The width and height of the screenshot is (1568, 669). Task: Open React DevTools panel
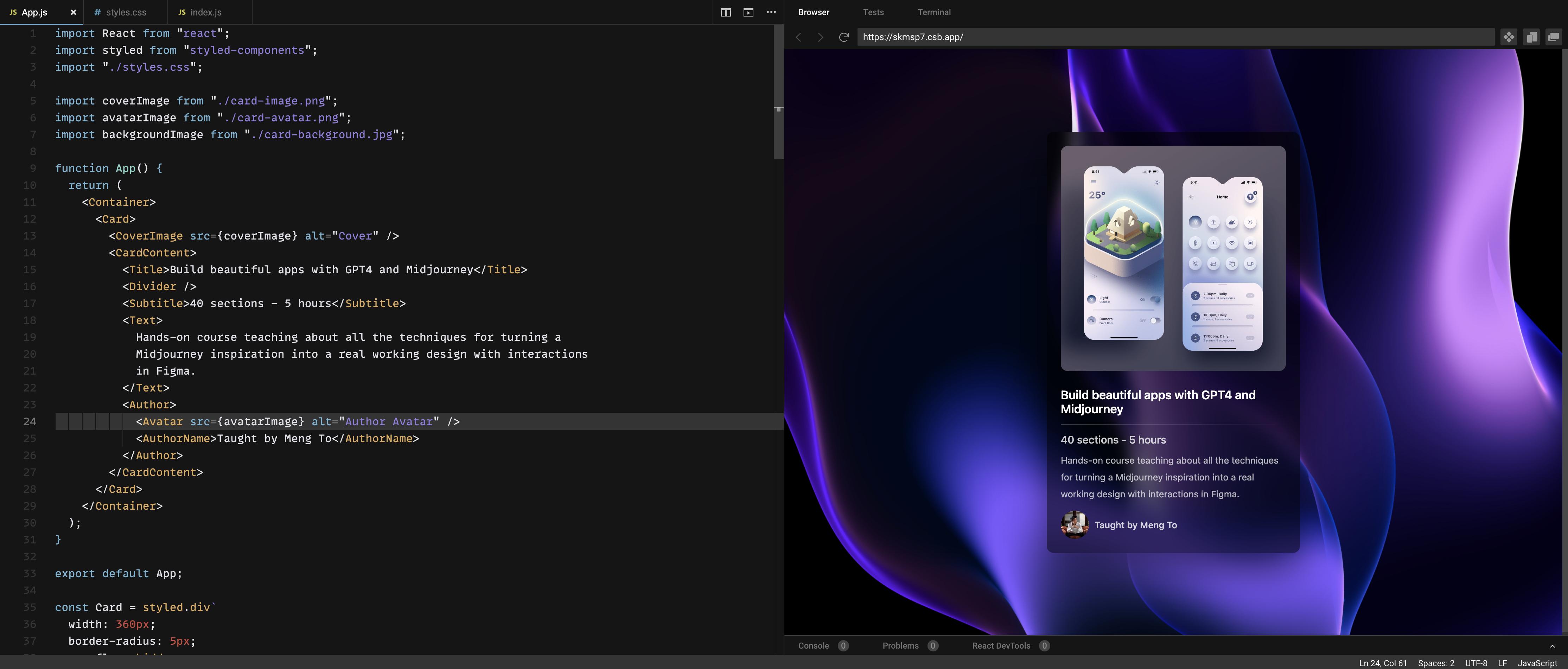[1001, 646]
